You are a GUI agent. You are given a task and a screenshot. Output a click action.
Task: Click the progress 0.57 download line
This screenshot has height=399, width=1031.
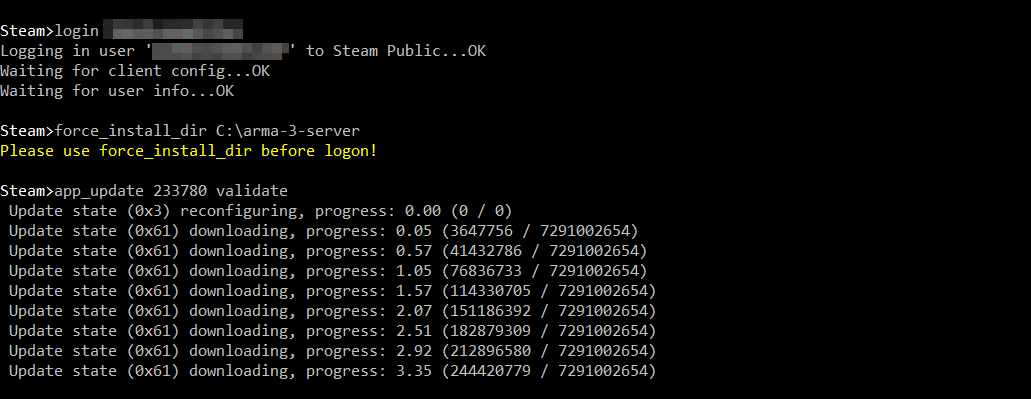(x=328, y=251)
